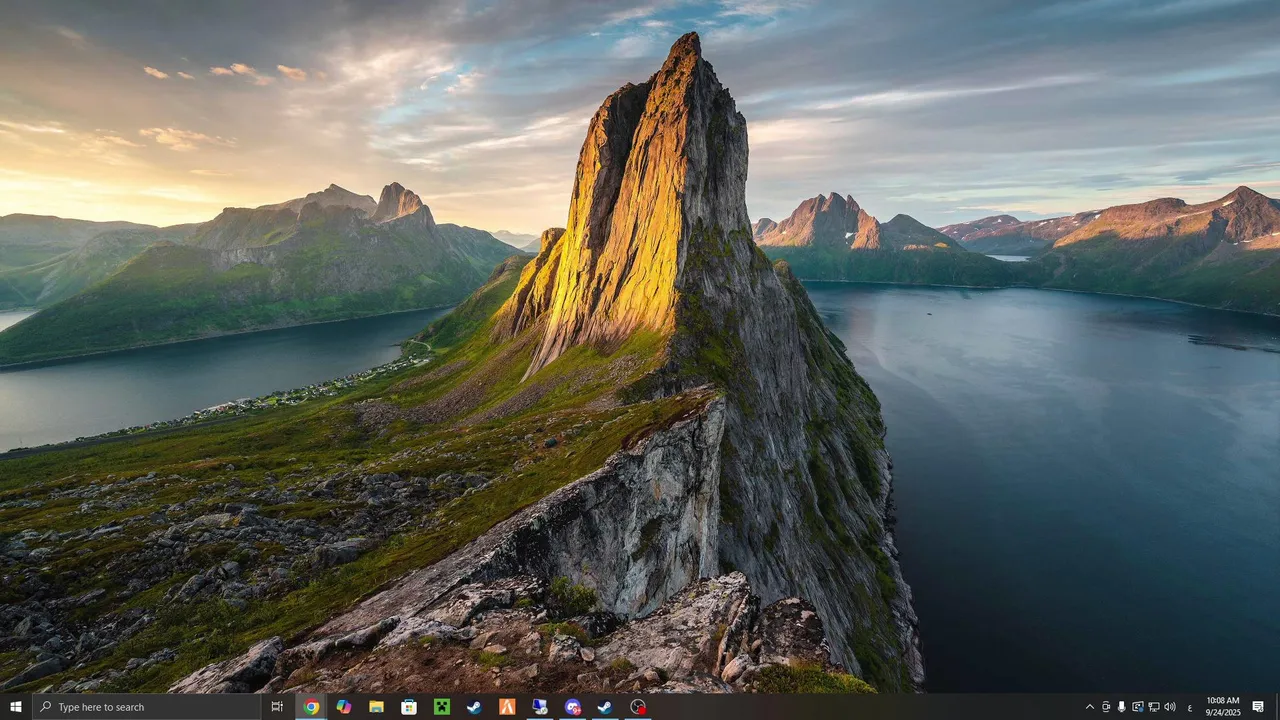
Task: Open the Steam icon beside the Discord icon
Action: 605,707
